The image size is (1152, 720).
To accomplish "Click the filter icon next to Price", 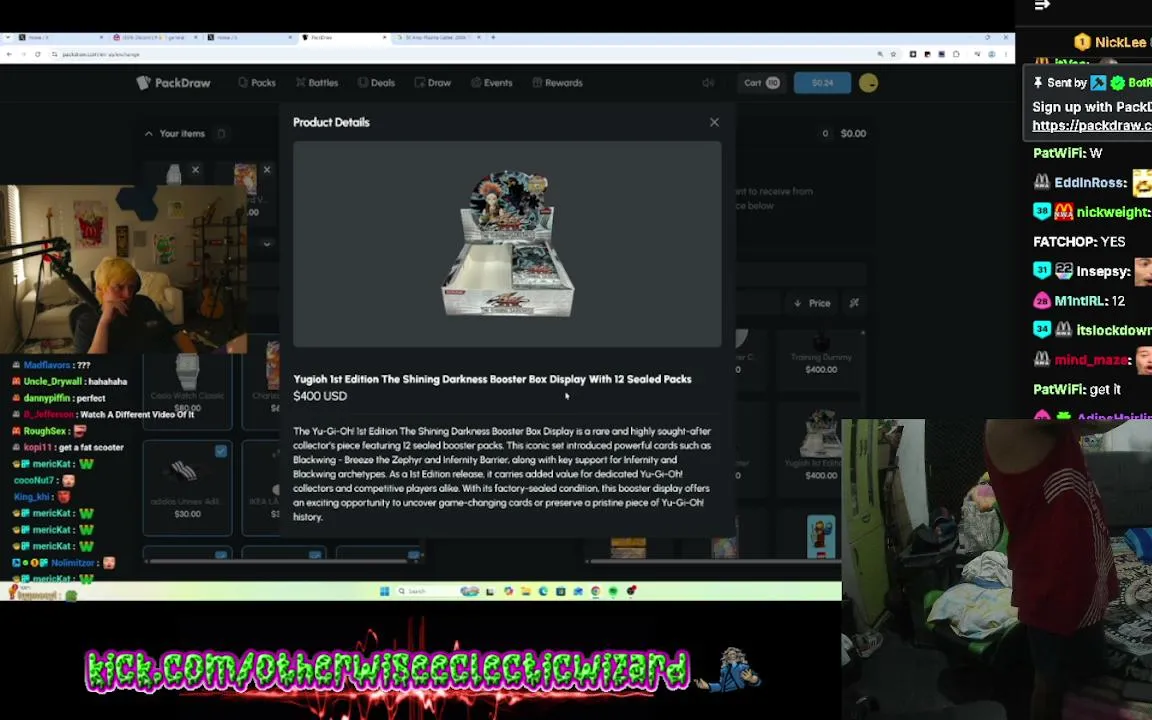I will click(854, 303).
